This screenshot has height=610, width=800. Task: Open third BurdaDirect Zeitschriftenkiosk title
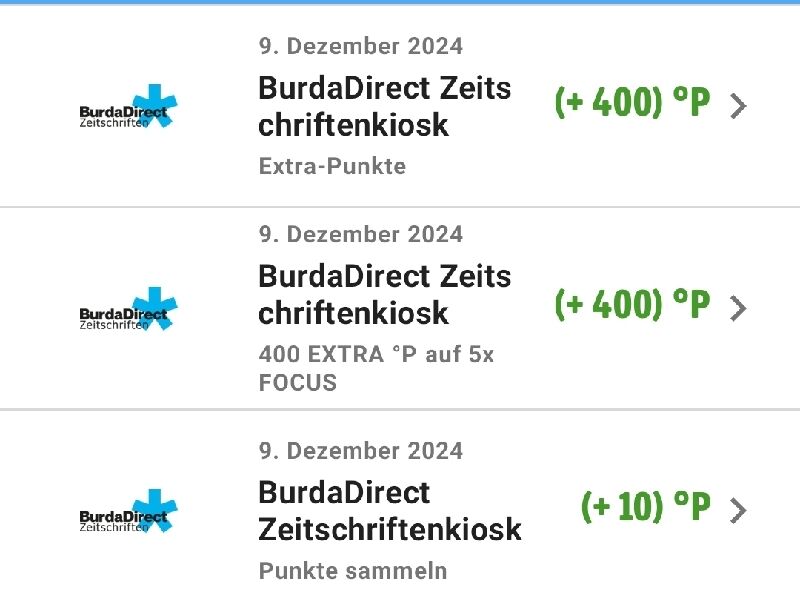click(x=390, y=511)
